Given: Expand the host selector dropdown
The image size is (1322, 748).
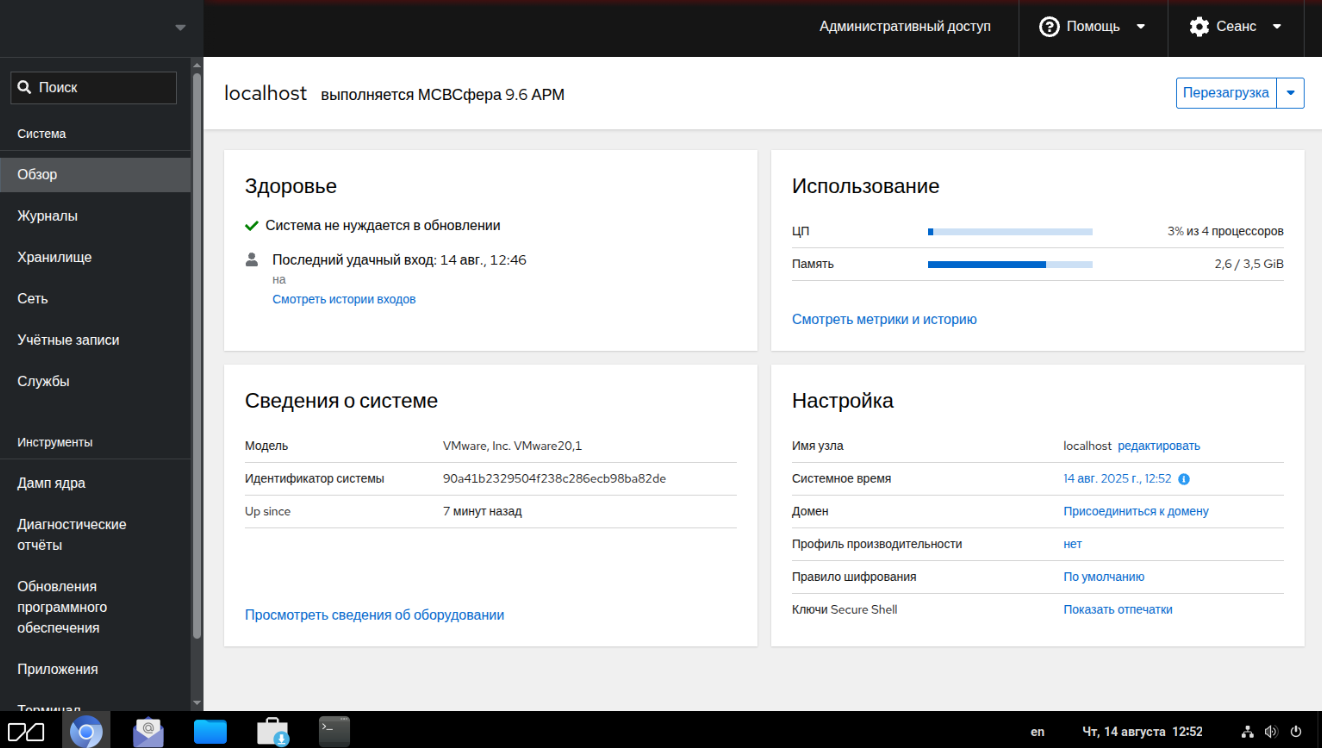Looking at the screenshot, I should 180,28.
